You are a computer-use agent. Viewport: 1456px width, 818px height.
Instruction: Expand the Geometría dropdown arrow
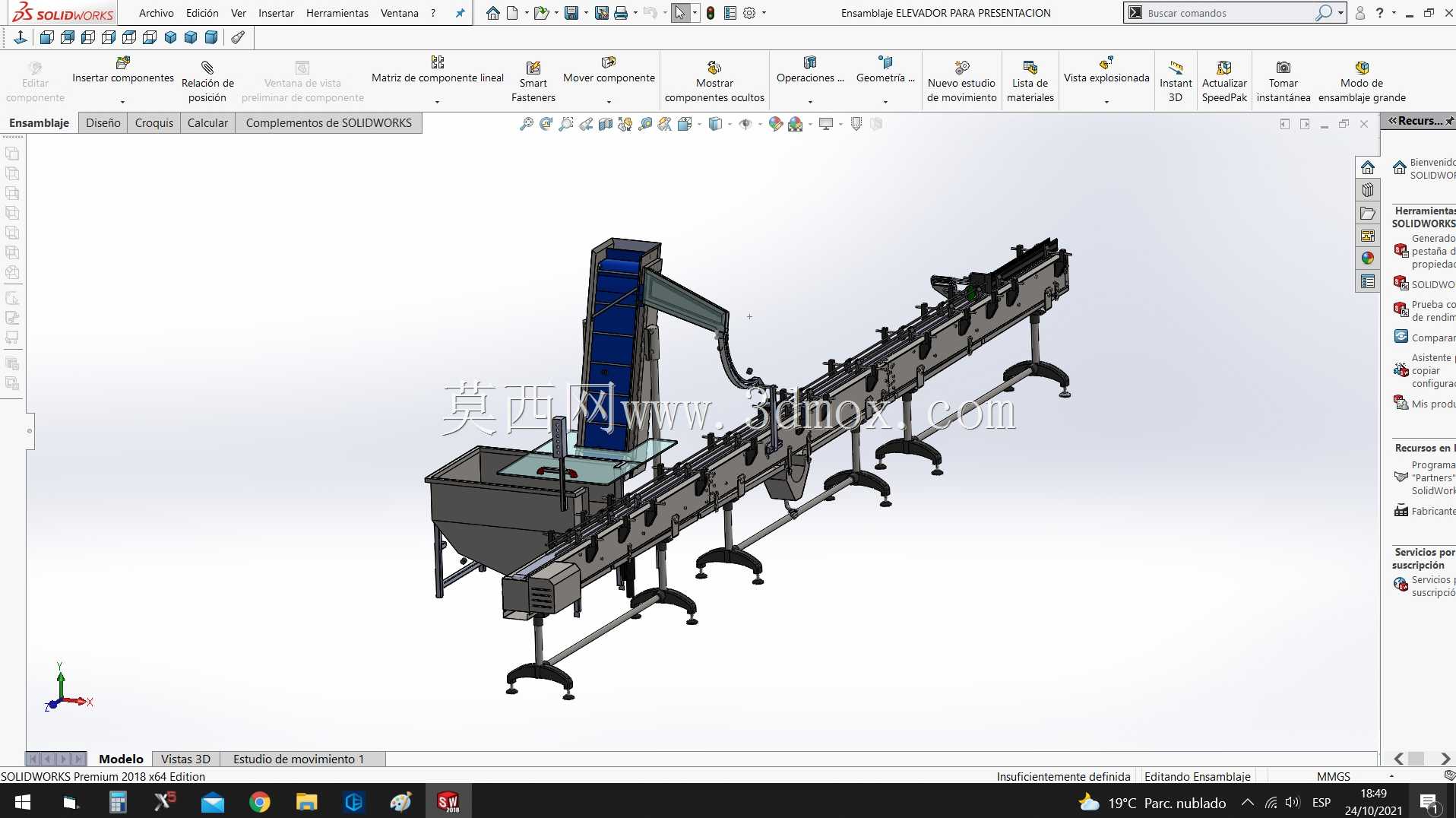pos(885,102)
